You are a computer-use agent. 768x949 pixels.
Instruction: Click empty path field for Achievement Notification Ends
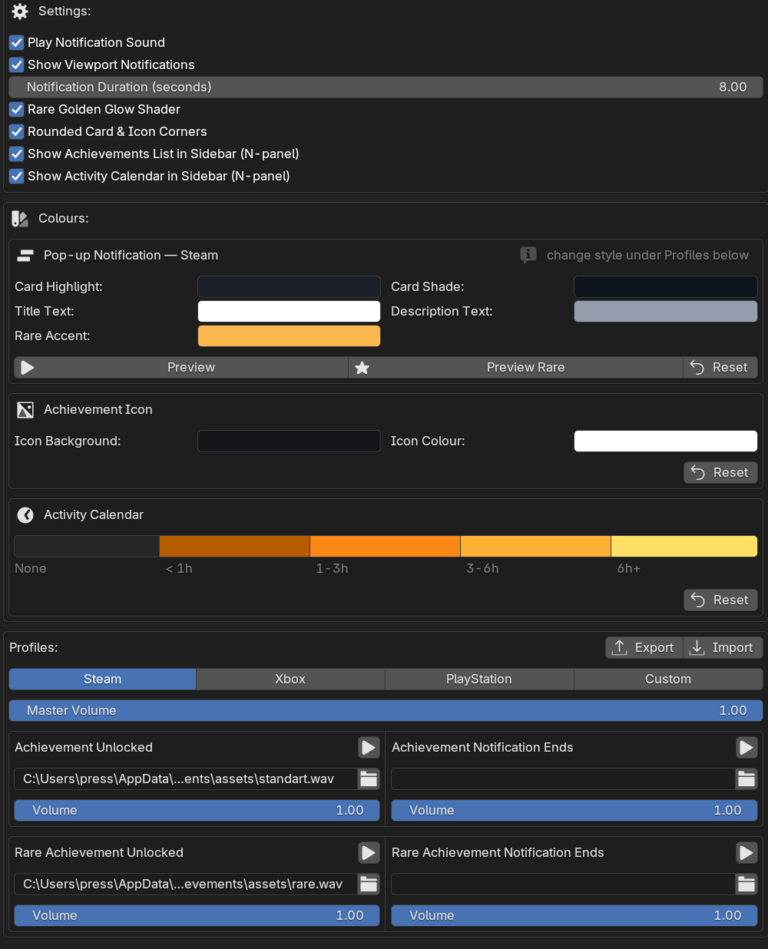[563, 779]
